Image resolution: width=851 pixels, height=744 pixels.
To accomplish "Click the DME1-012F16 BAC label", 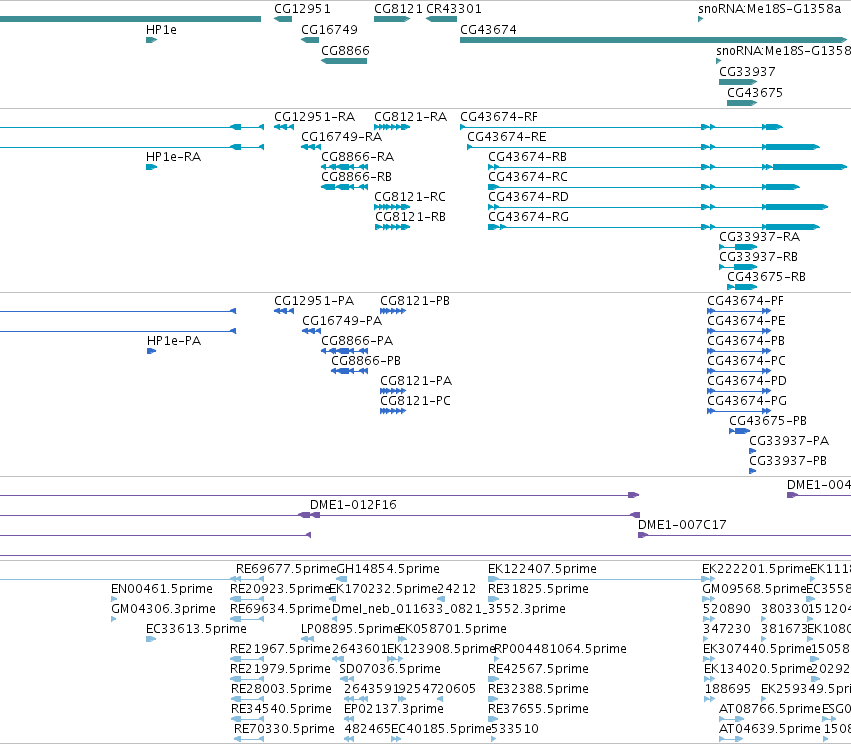I will [x=353, y=505].
